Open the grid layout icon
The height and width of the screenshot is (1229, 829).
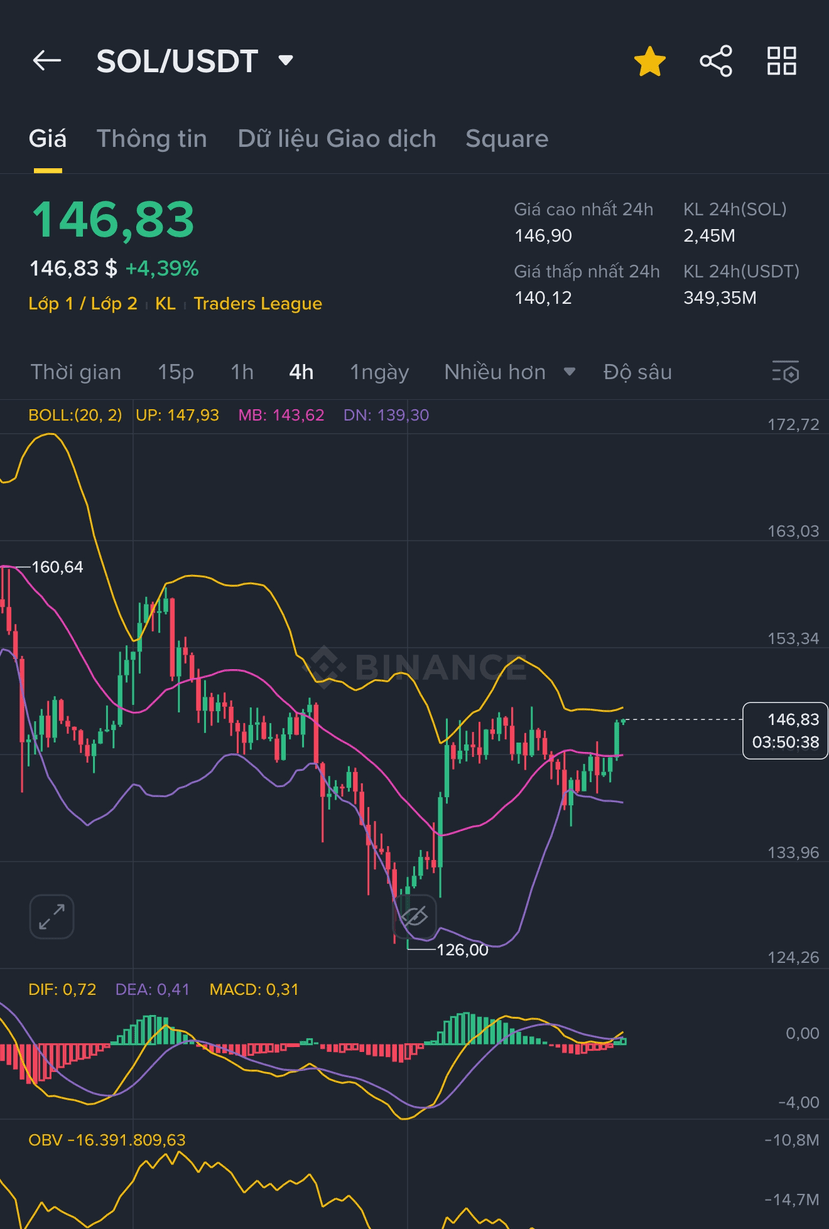pos(782,61)
